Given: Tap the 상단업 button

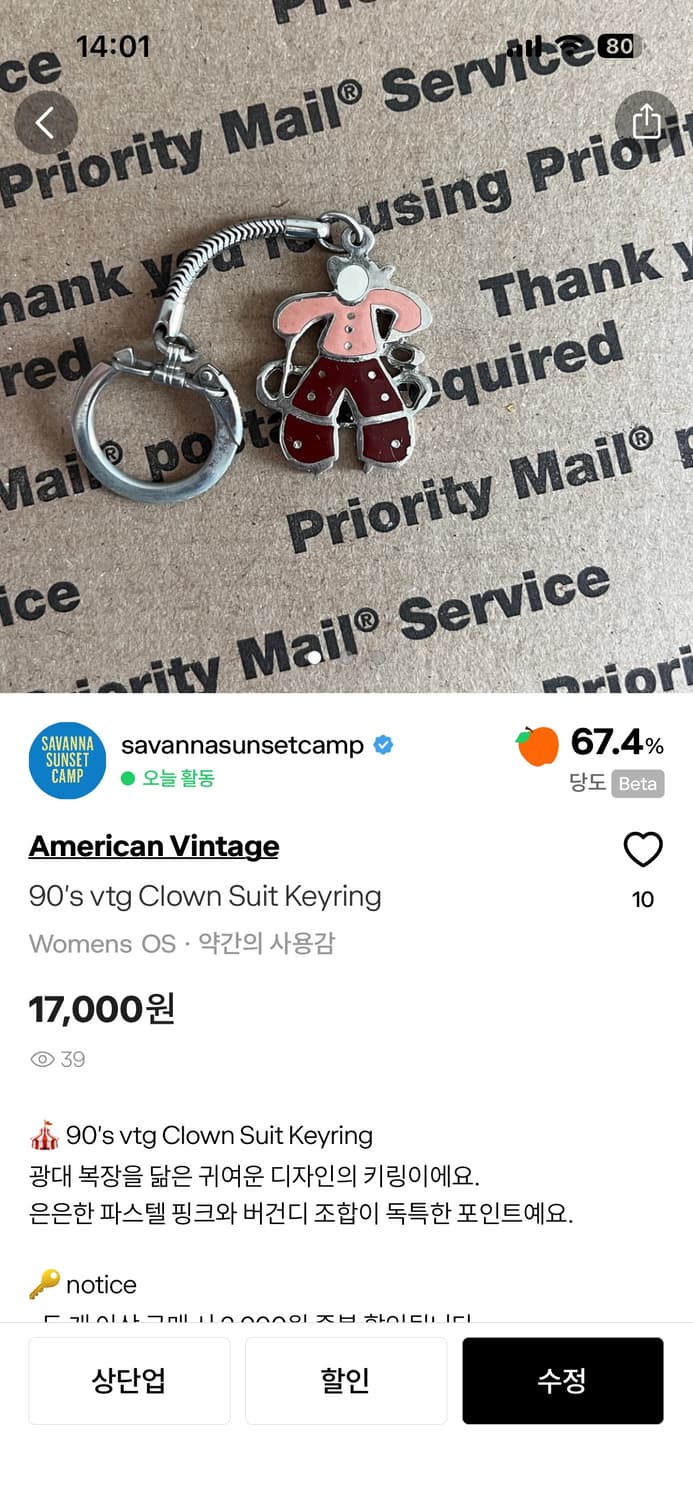Looking at the screenshot, I should tap(129, 1381).
